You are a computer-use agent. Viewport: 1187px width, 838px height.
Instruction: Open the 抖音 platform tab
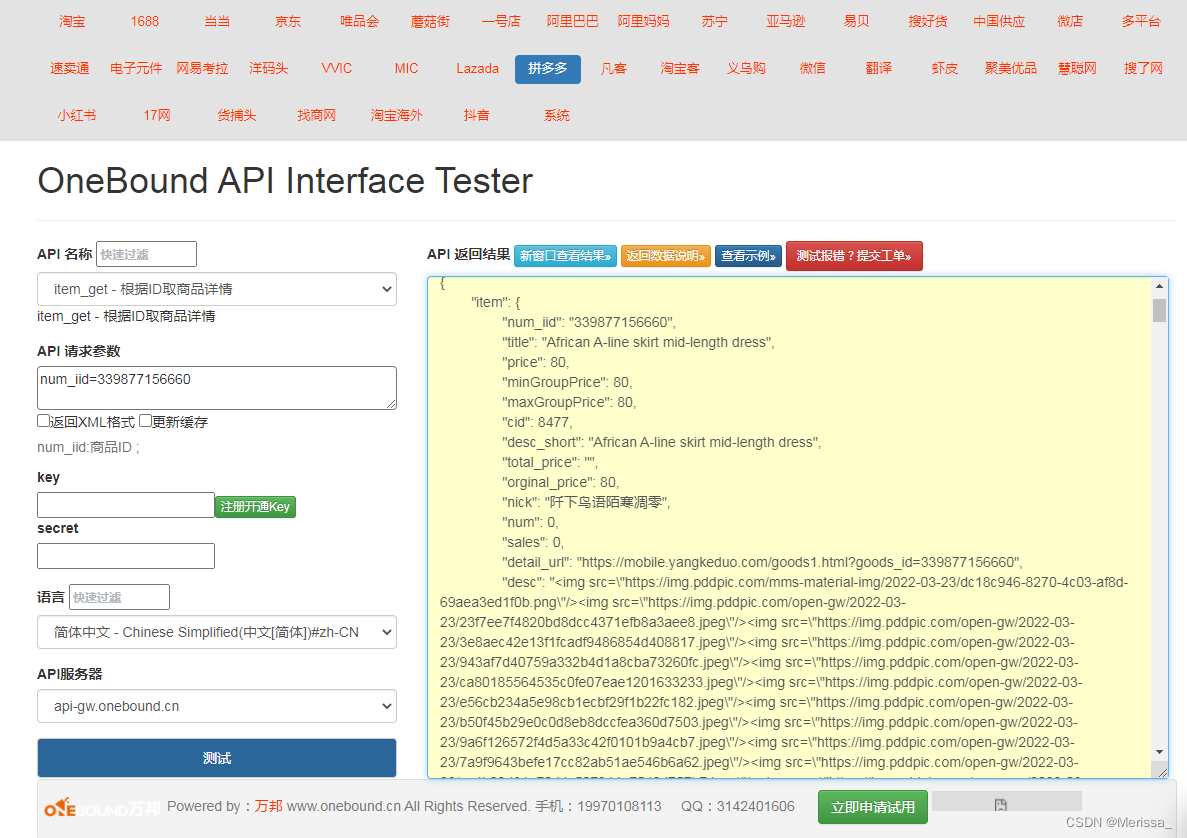tap(476, 116)
